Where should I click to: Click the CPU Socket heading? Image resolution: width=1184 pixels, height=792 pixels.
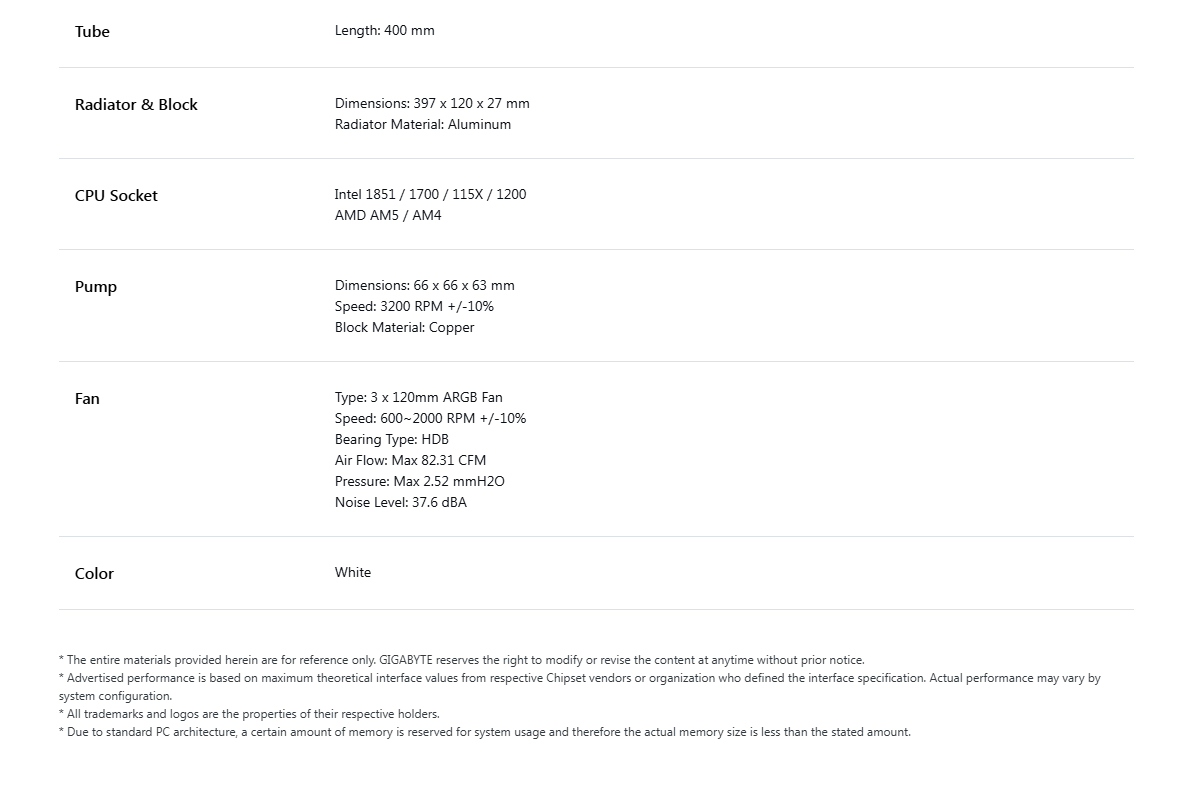116,196
